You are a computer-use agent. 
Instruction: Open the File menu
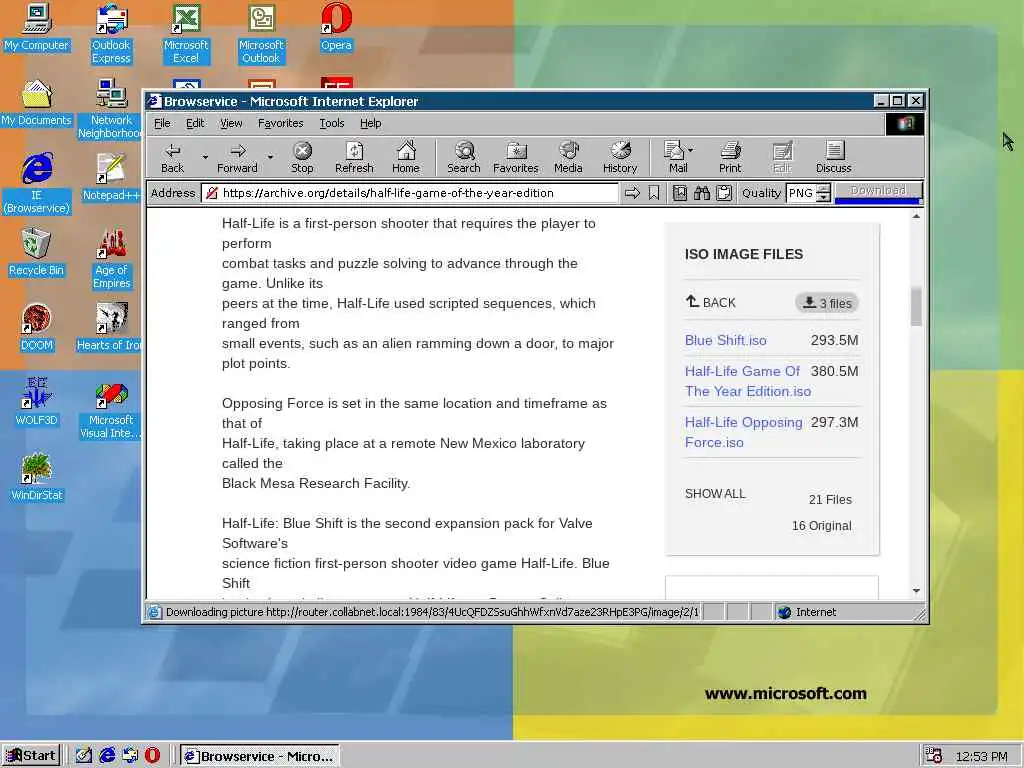coord(162,123)
